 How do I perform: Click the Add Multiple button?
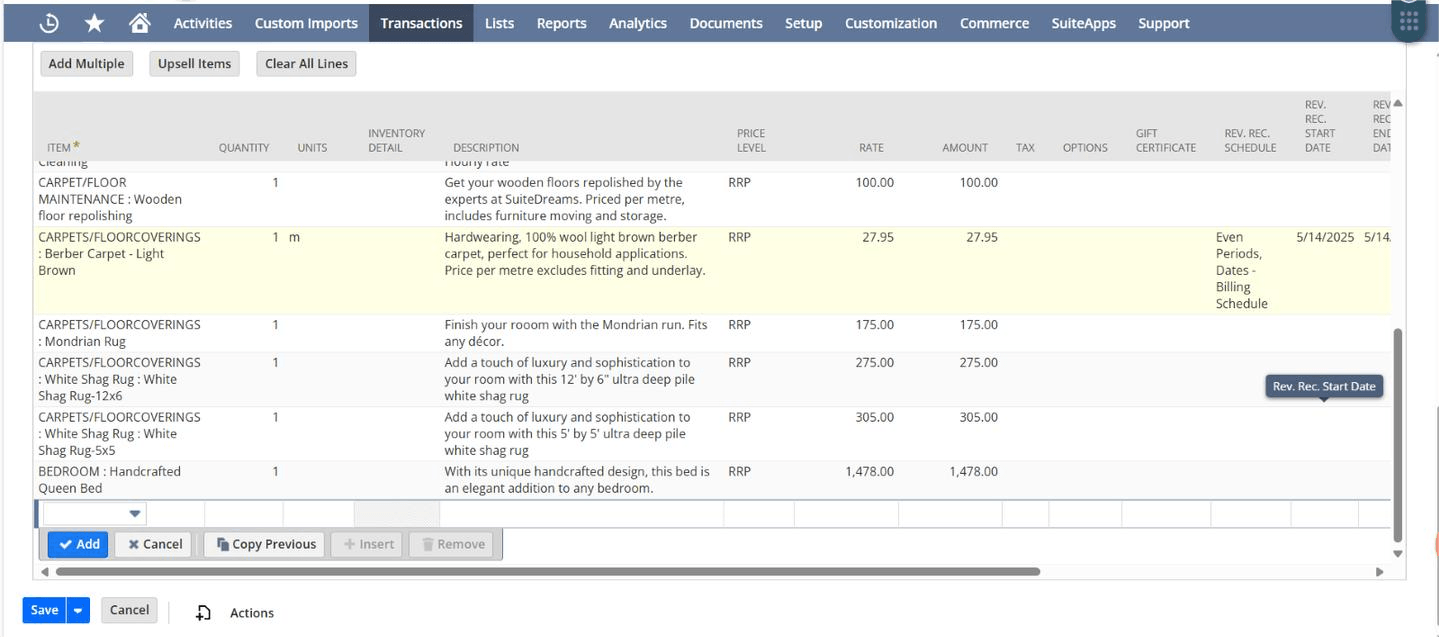coord(87,64)
